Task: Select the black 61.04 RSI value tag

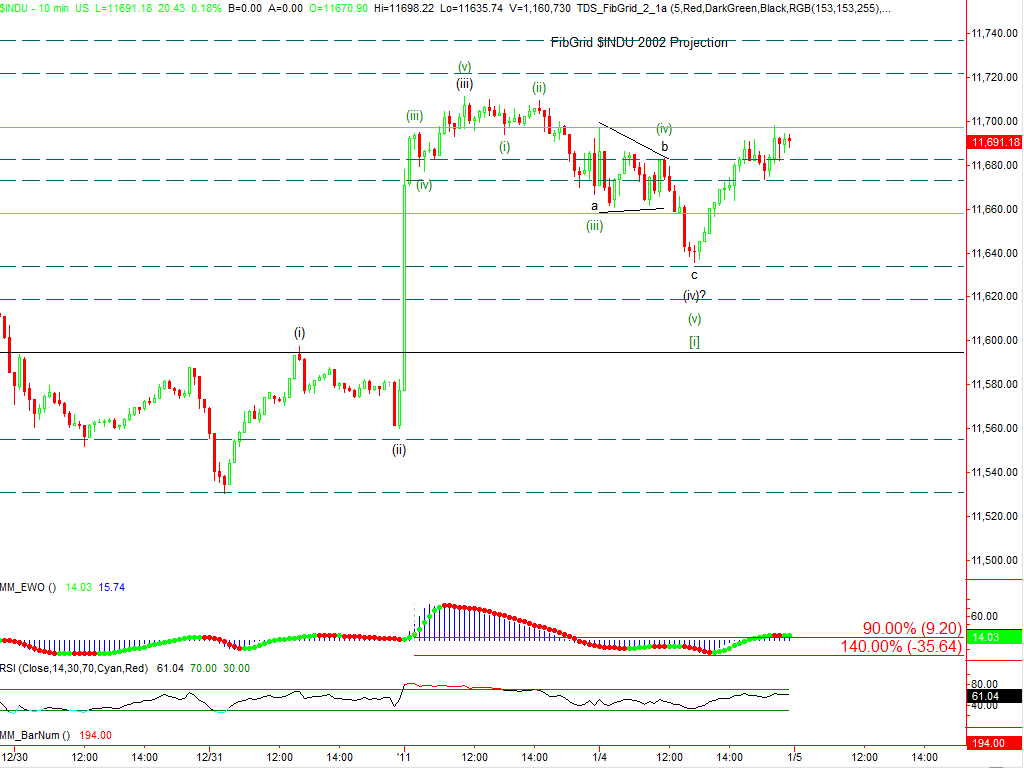Action: (x=995, y=694)
